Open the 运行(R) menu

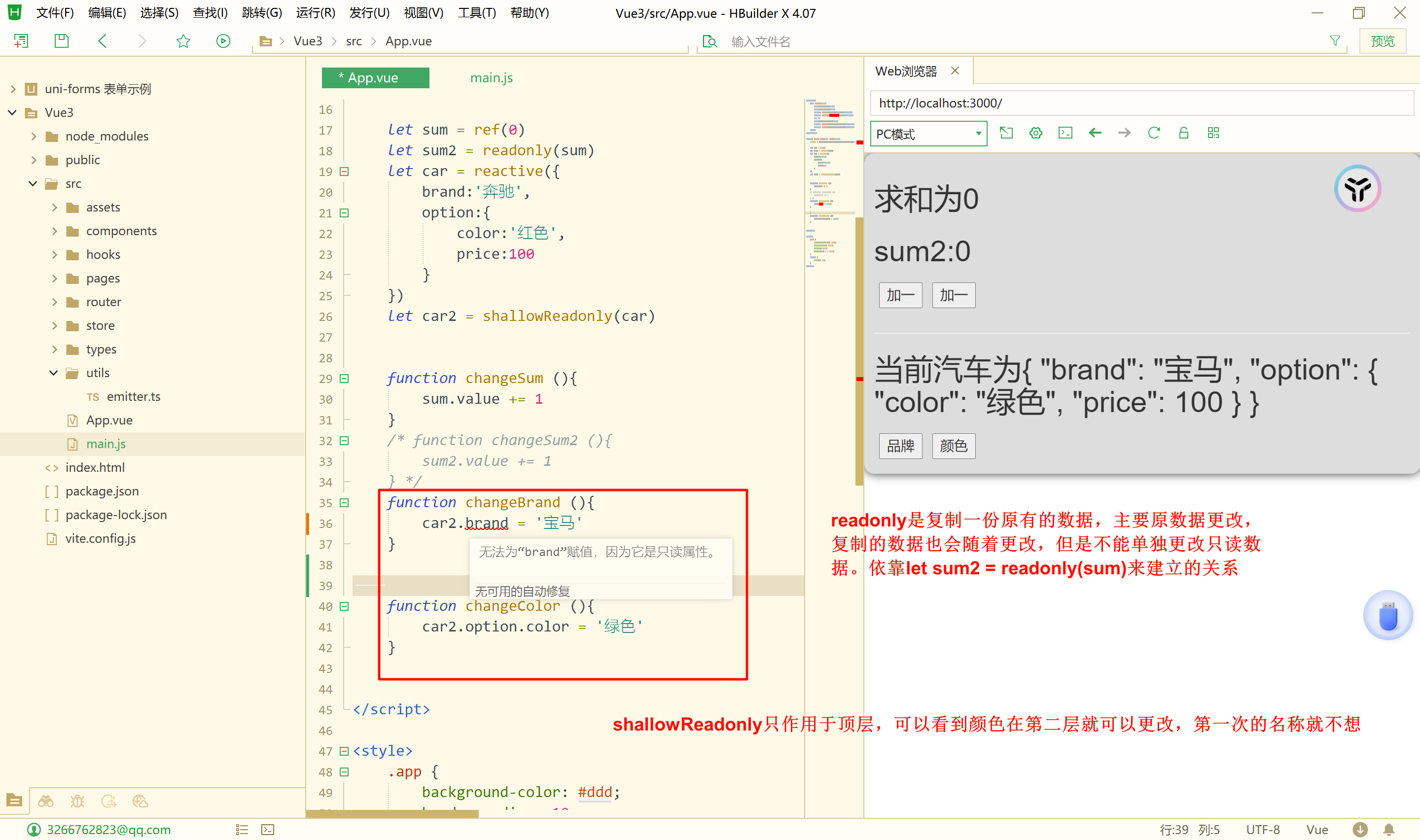tap(315, 12)
